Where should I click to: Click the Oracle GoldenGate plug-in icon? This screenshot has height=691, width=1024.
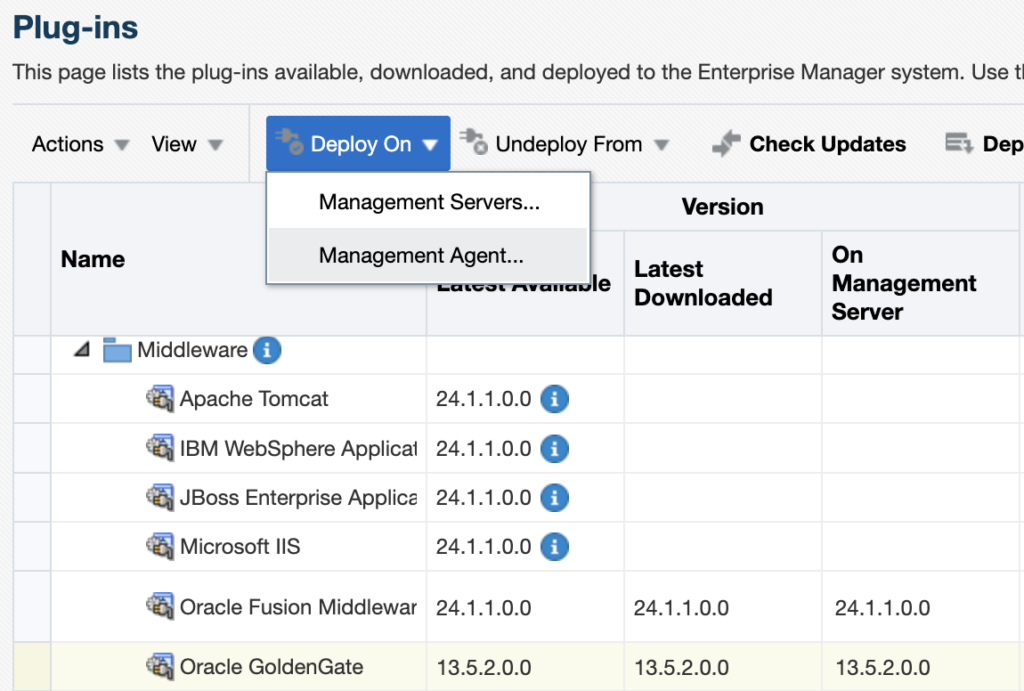pos(159,666)
